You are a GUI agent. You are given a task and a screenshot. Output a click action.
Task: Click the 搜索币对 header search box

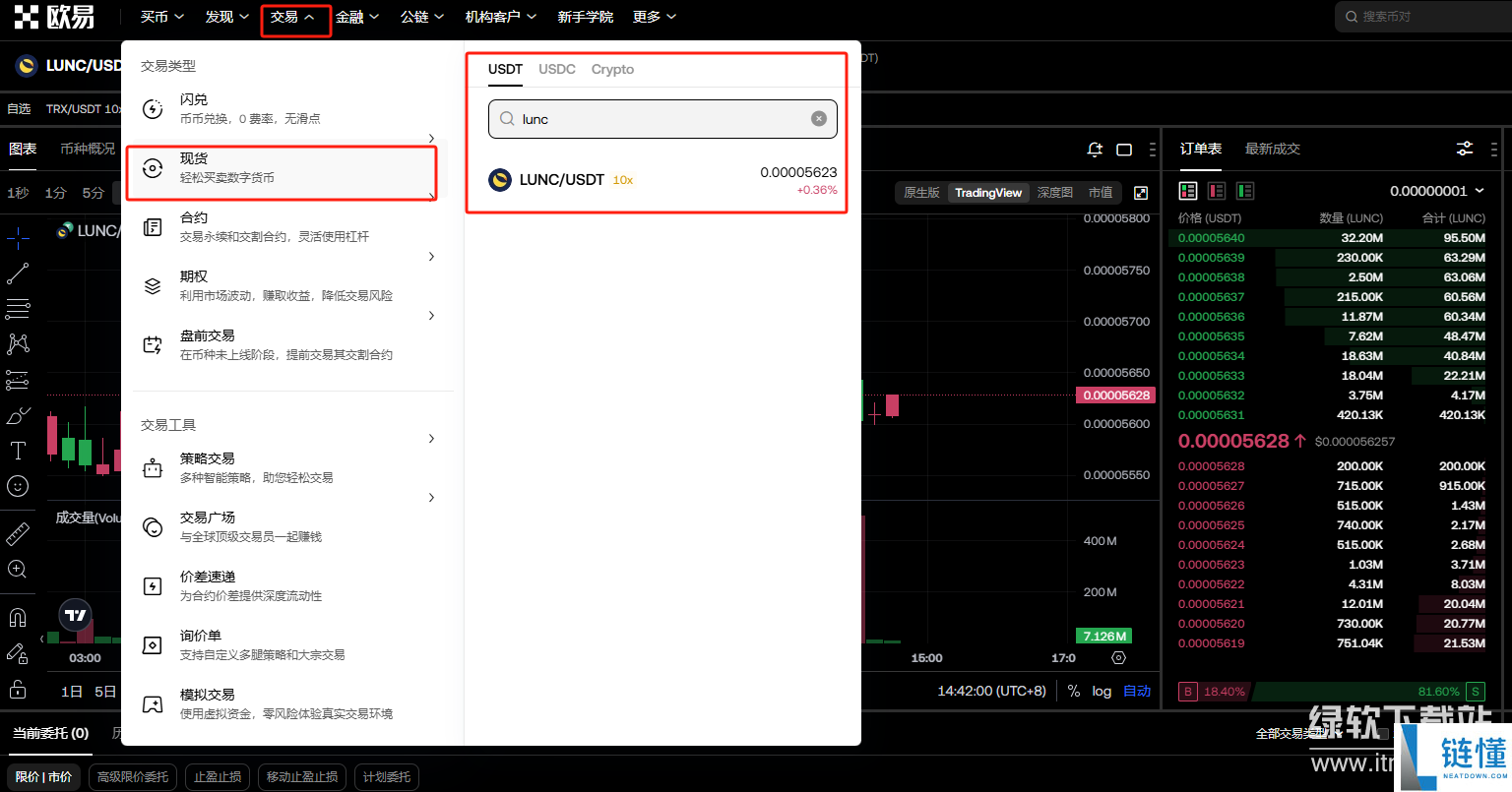(x=1423, y=17)
